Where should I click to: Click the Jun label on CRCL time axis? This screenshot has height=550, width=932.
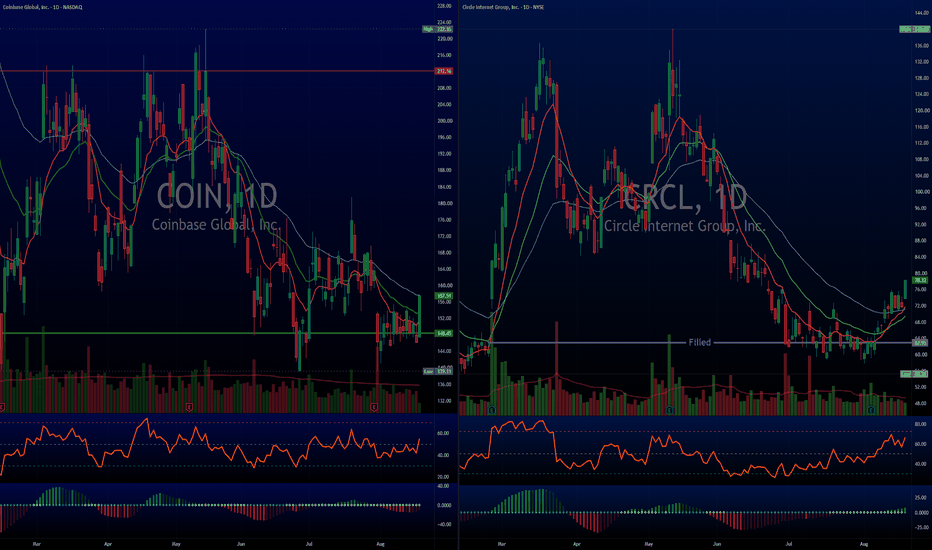[x=717, y=544]
